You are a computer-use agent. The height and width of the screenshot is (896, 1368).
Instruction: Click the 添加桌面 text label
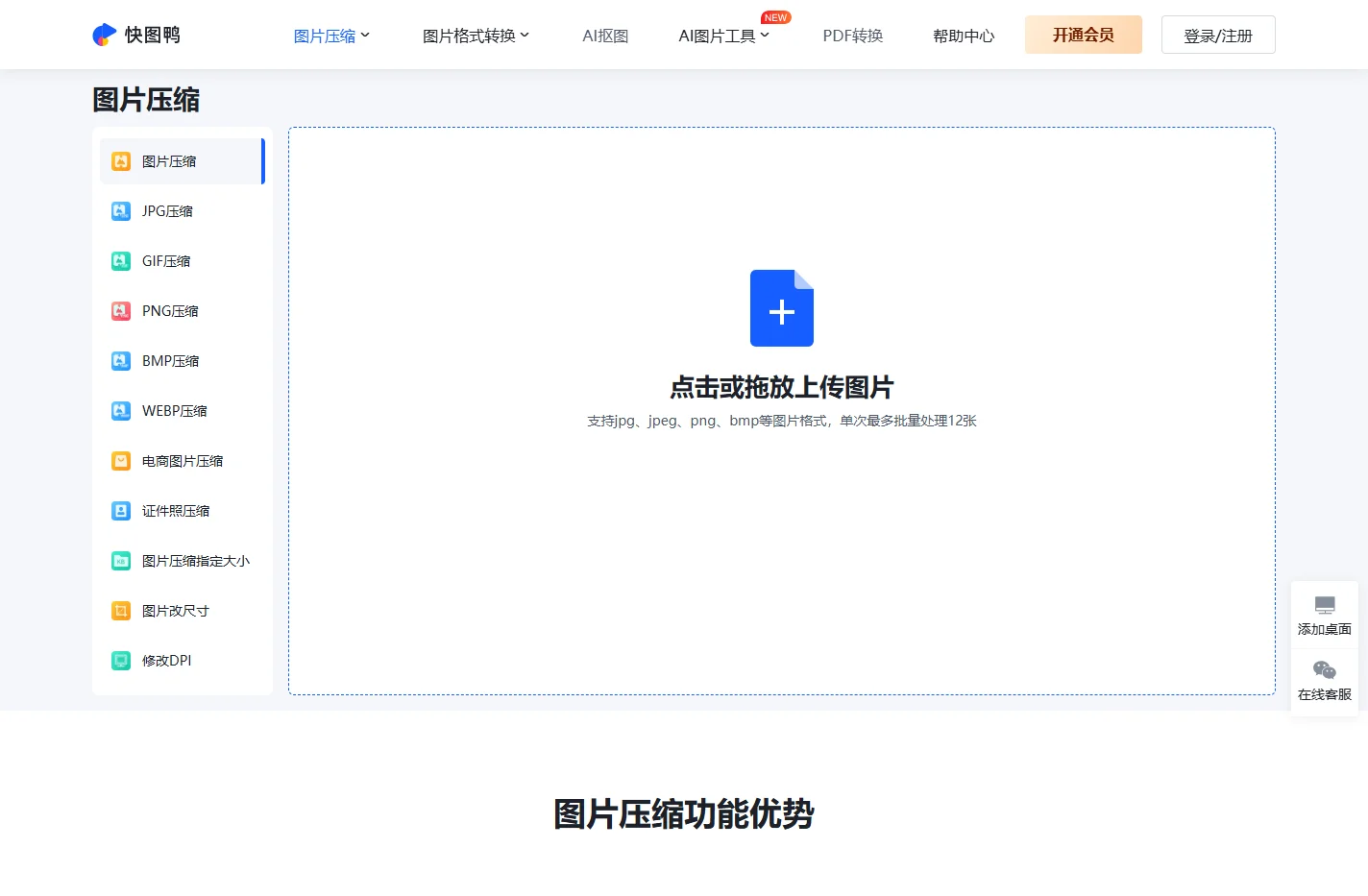click(x=1325, y=629)
